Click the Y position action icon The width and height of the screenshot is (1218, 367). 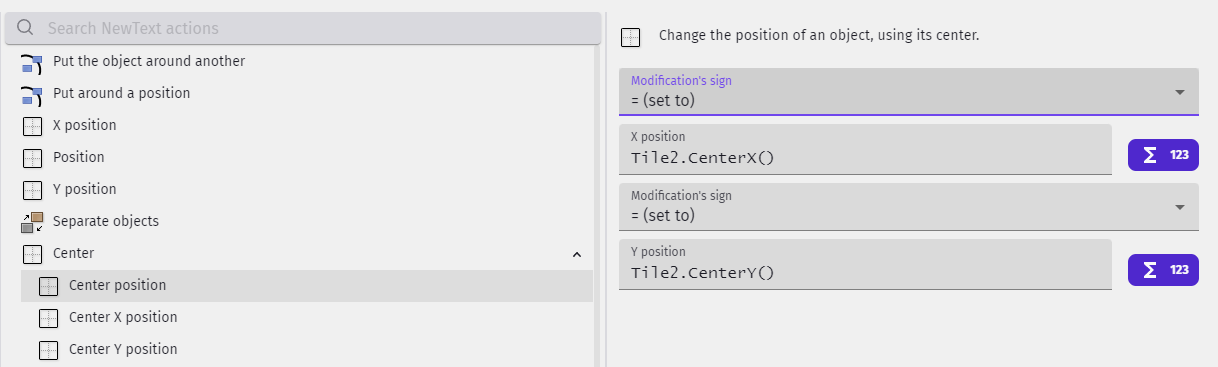coord(32,190)
